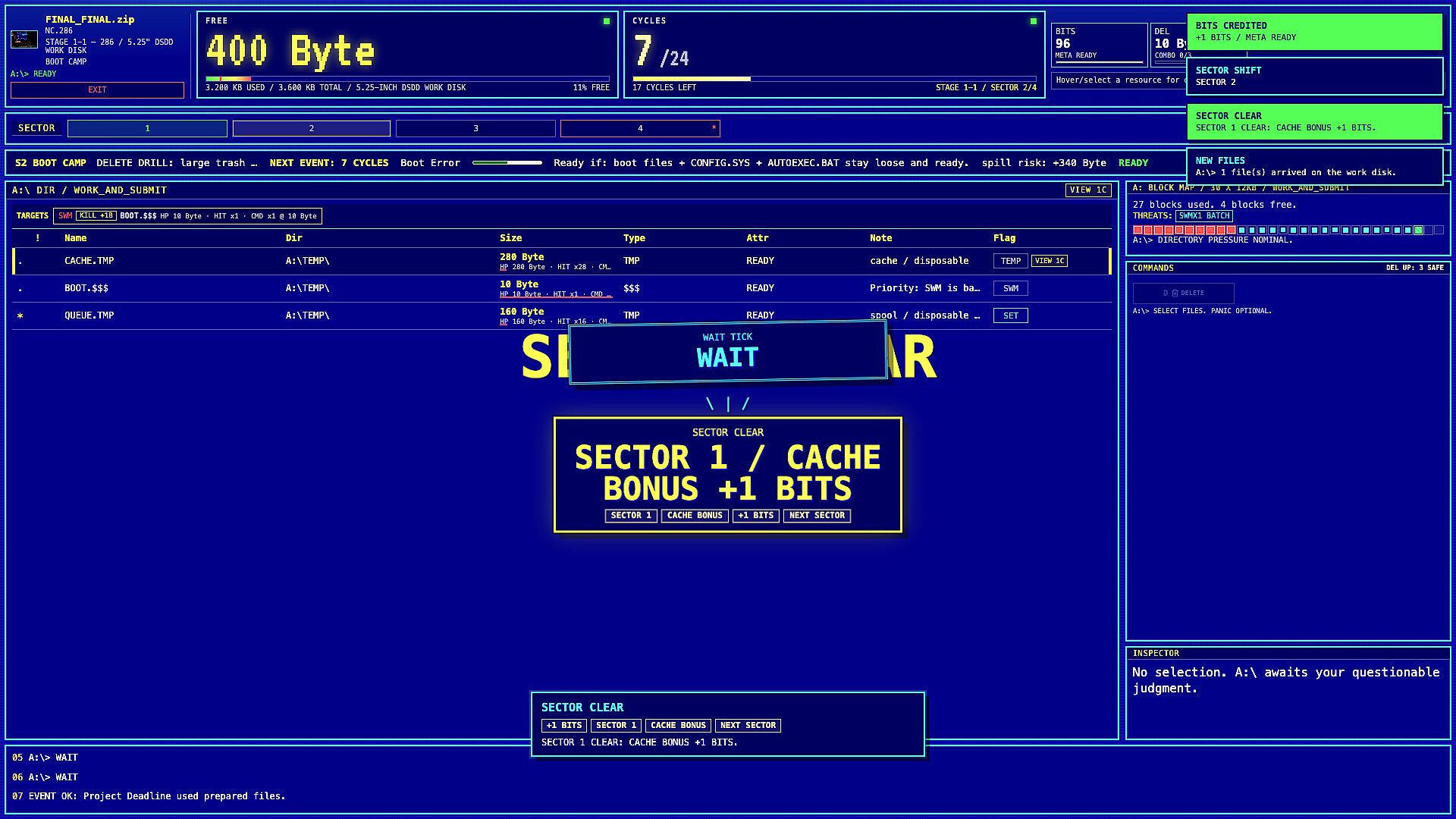1456x819 pixels.
Task: Click the SWMX1 BATCH threat tag
Action: pos(1204,216)
